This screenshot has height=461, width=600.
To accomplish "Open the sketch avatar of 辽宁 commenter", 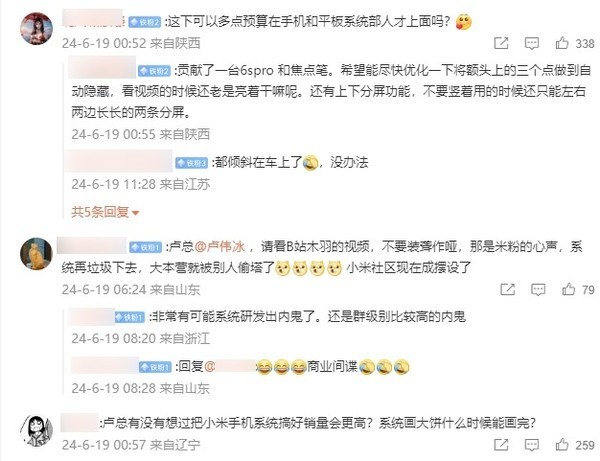I will (x=36, y=431).
